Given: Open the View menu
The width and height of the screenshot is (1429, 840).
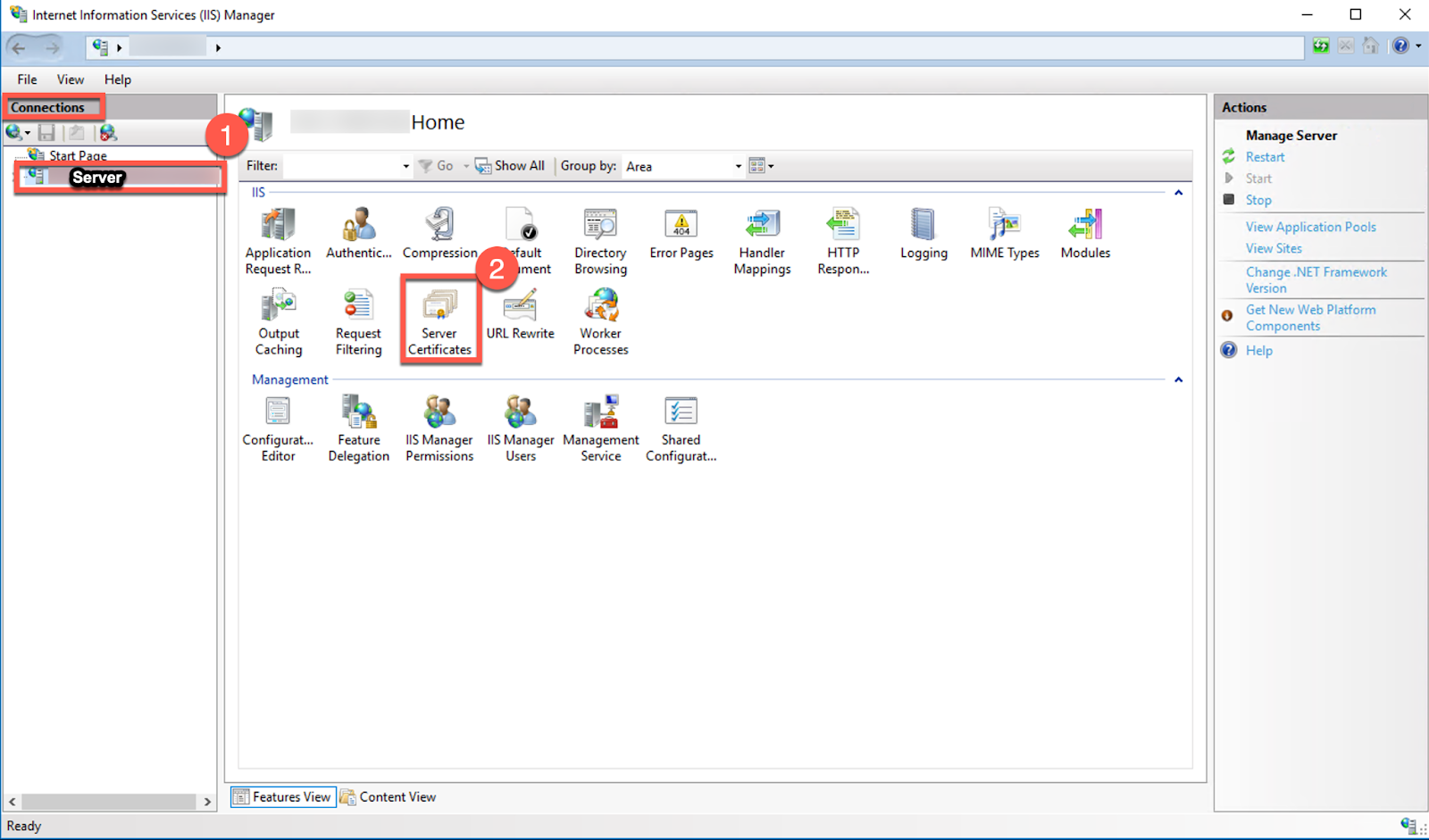Looking at the screenshot, I should 71,79.
